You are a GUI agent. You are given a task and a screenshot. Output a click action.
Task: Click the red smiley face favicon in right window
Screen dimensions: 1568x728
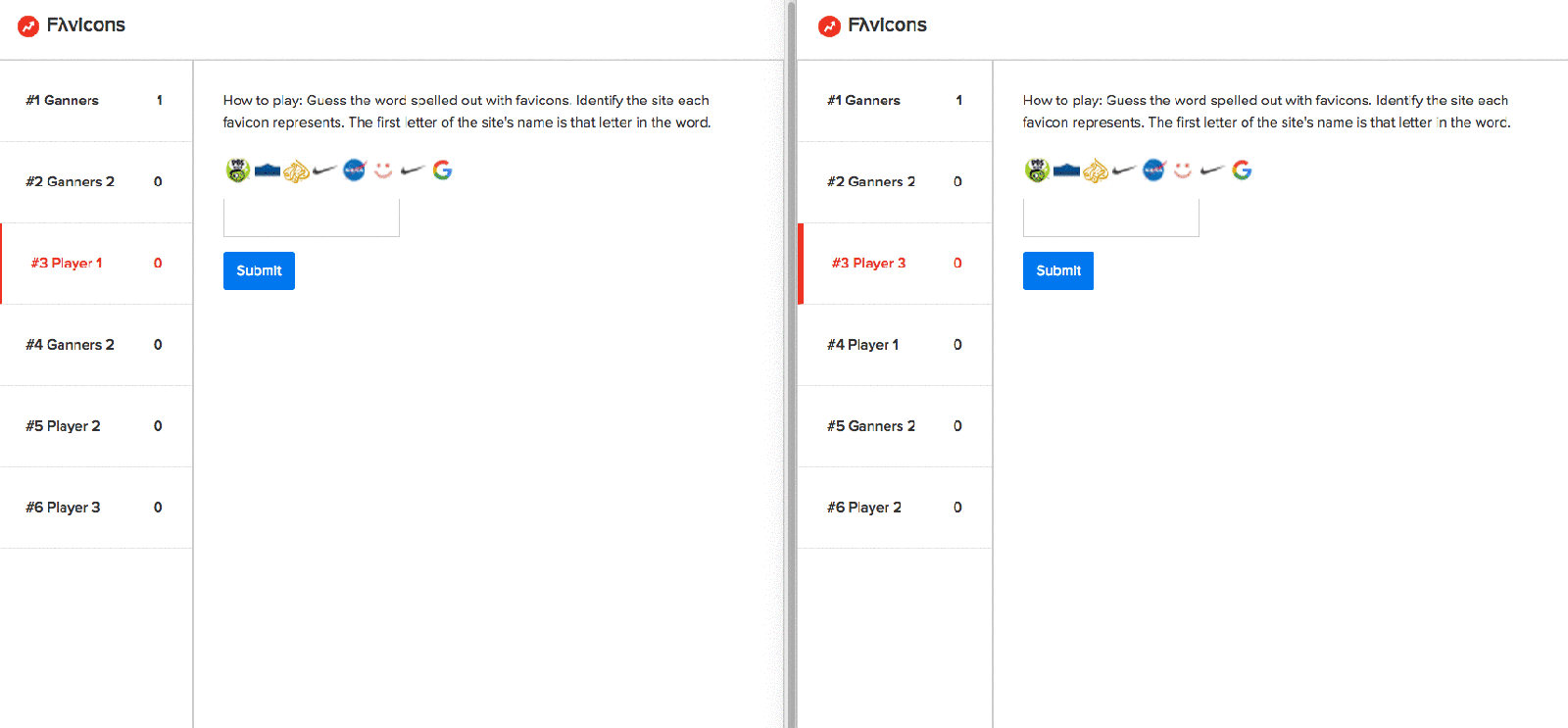point(1183,170)
